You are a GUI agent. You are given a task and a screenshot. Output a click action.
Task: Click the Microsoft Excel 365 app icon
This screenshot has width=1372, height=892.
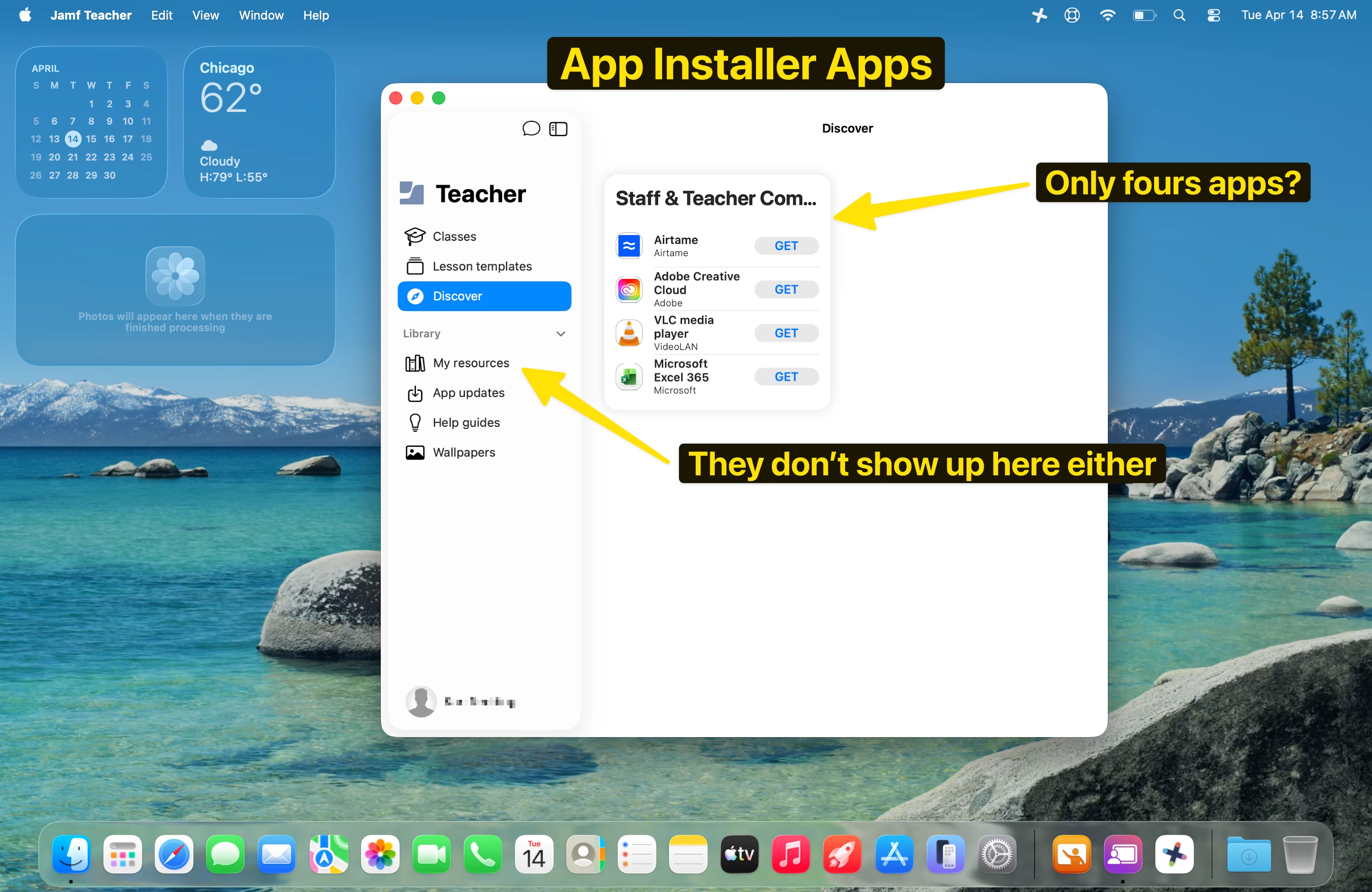coord(629,377)
